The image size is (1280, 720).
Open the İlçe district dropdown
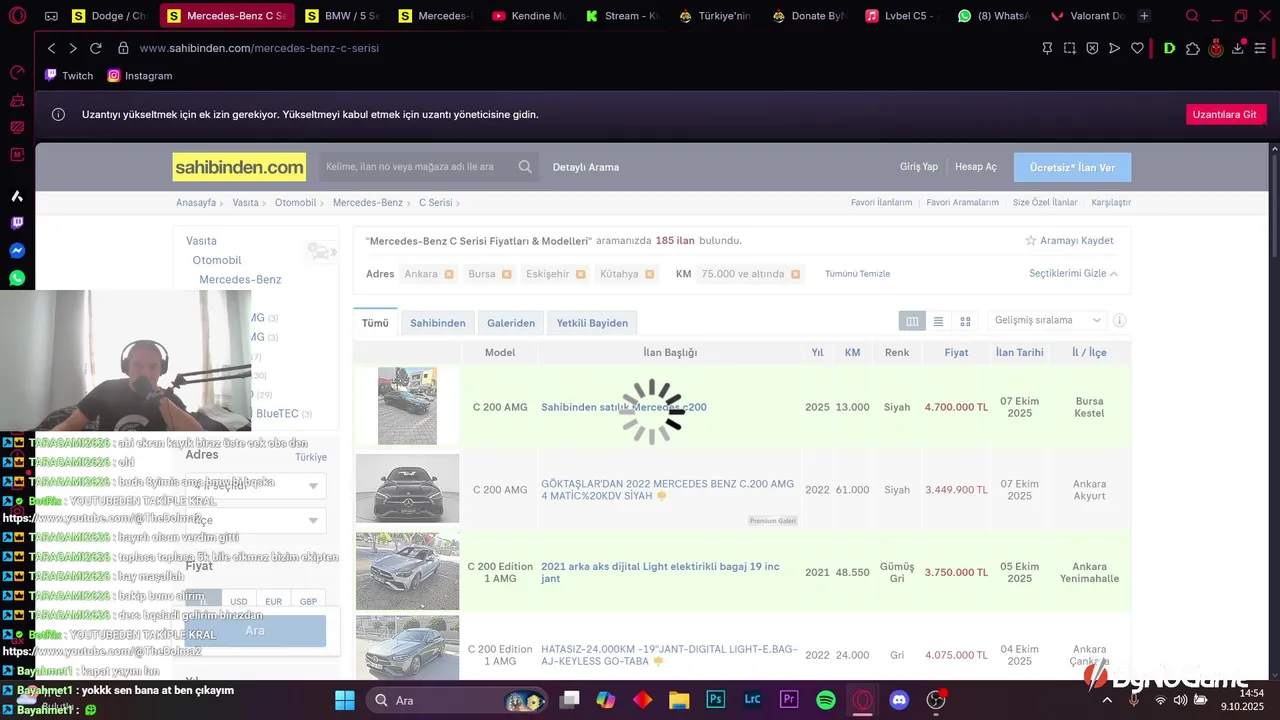click(x=255, y=521)
